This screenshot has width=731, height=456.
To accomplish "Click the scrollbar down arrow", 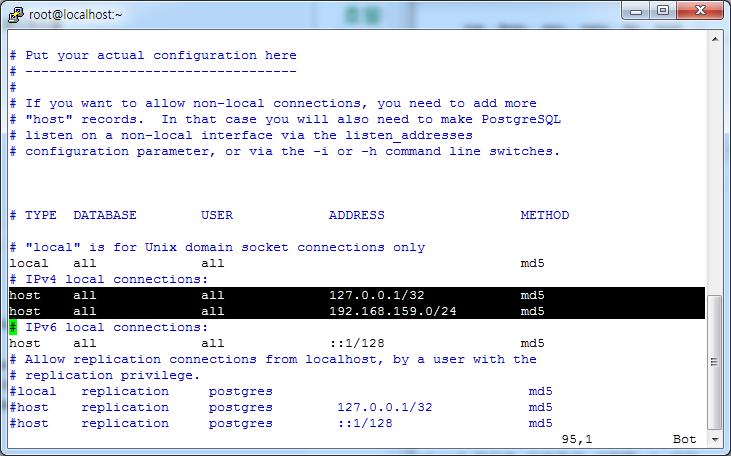I will click(714, 439).
